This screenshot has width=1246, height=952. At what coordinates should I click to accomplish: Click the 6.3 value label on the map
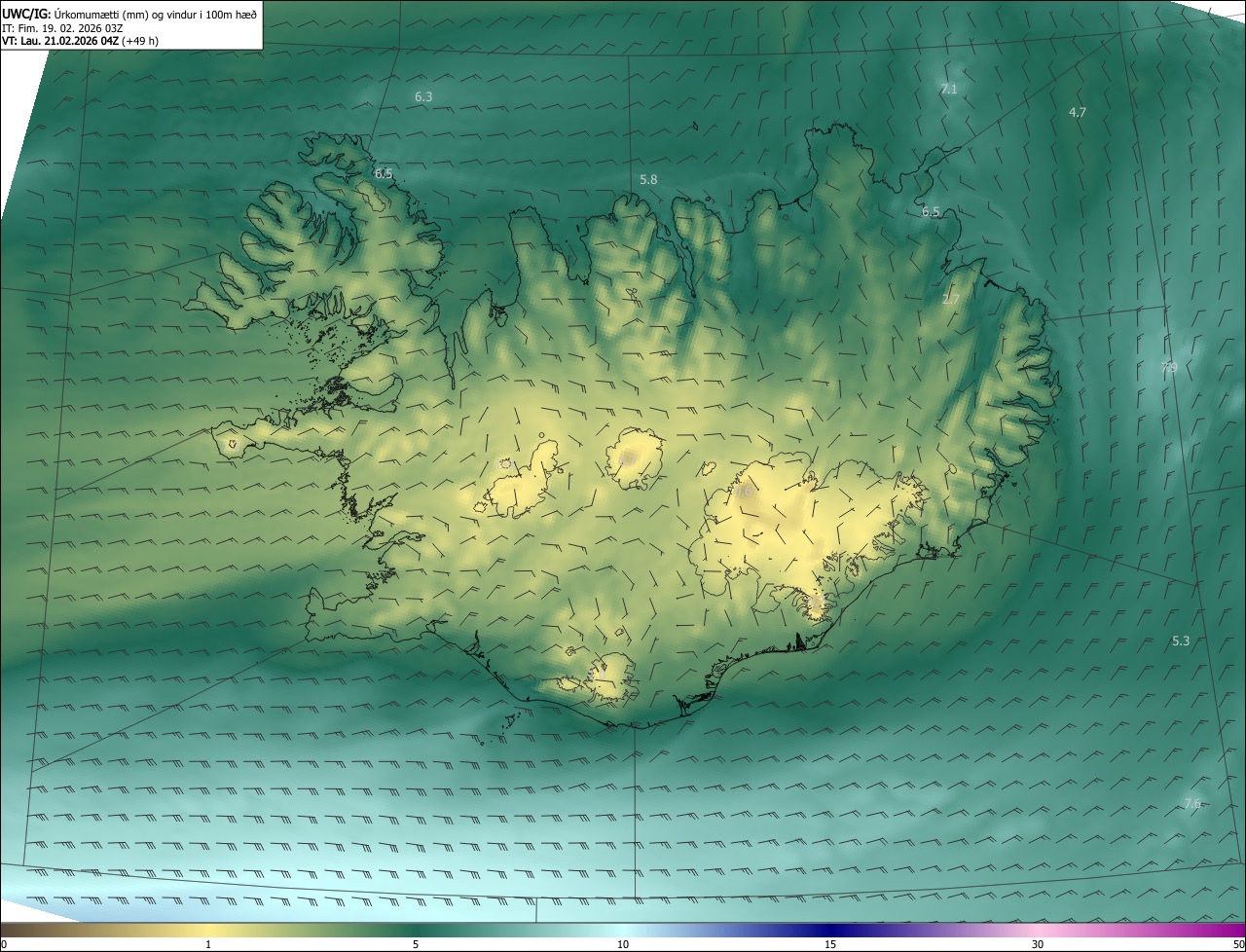coord(423,96)
